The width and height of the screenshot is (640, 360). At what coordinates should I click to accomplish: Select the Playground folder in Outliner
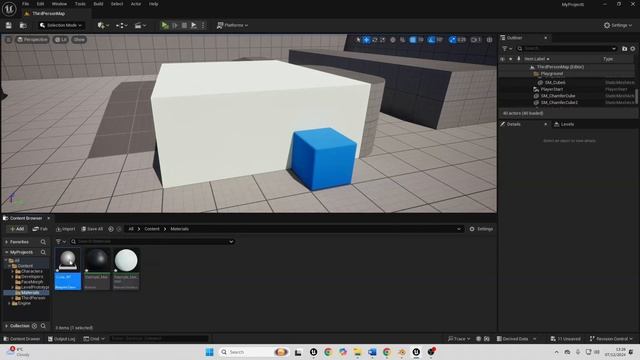tap(551, 74)
